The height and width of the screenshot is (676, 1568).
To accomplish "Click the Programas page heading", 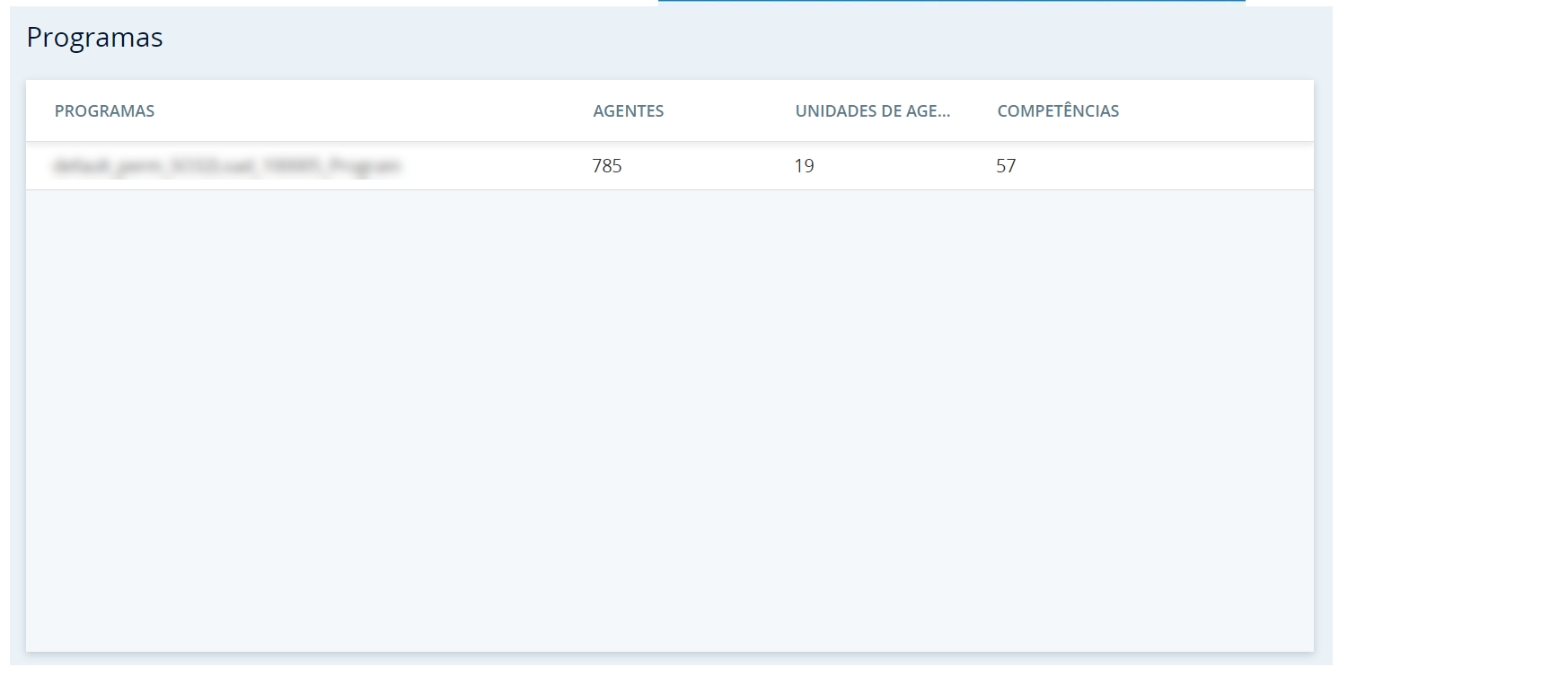I will click(x=94, y=38).
